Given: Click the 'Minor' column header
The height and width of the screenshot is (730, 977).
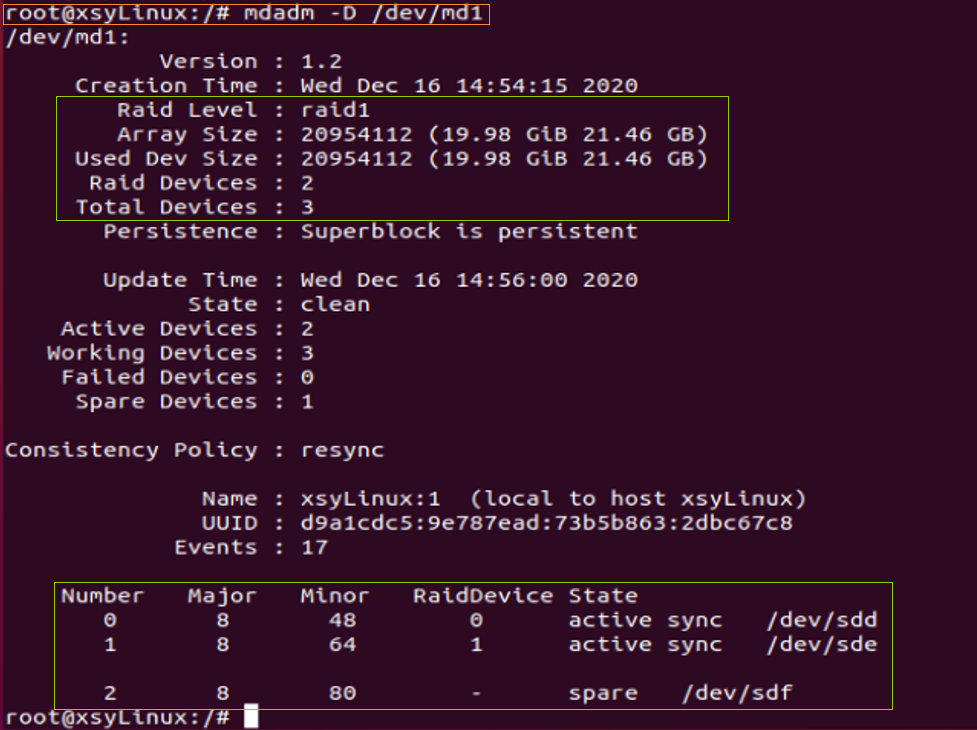Looking at the screenshot, I should click(335, 596).
